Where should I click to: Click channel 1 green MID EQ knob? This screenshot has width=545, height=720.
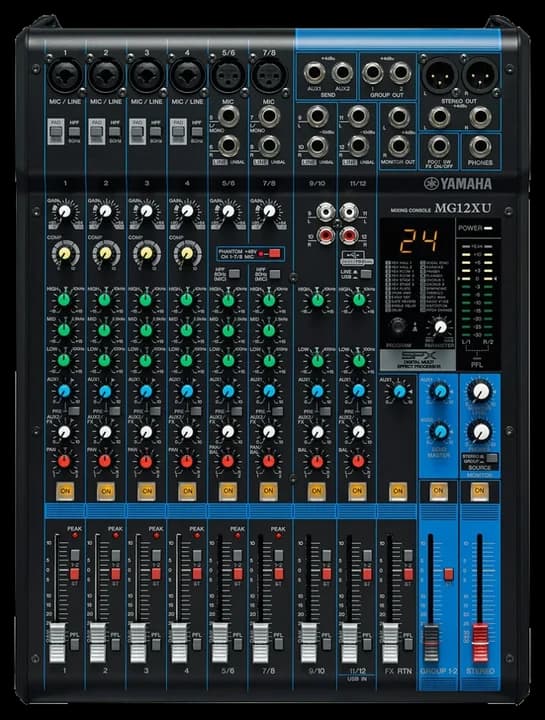pyautogui.click(x=64, y=330)
